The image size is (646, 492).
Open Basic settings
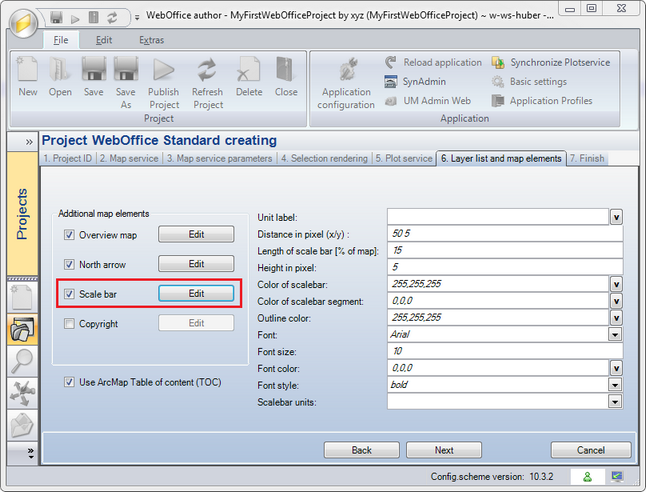(529, 82)
